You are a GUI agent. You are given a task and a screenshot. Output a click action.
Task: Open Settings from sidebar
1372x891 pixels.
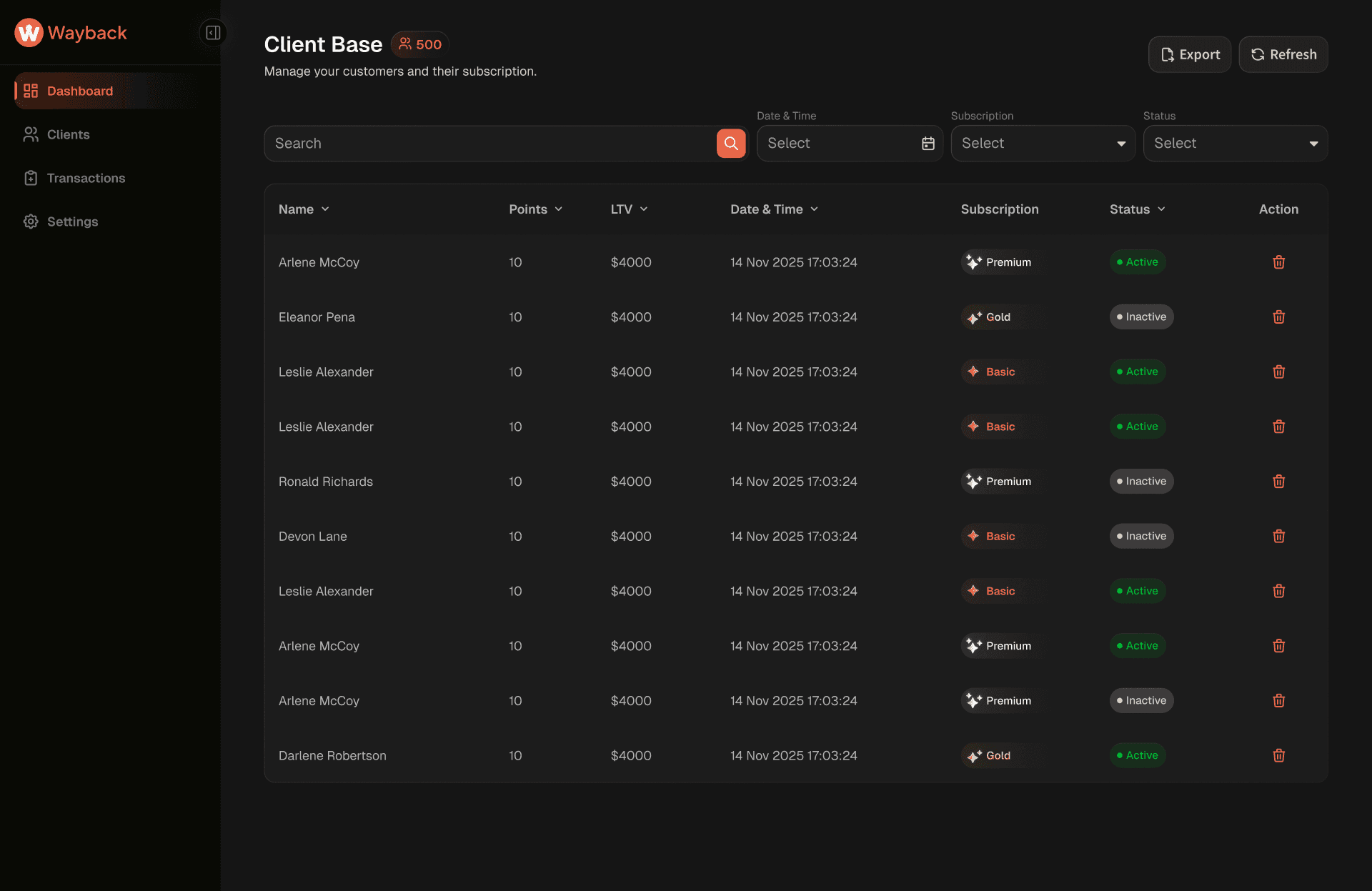[72, 222]
